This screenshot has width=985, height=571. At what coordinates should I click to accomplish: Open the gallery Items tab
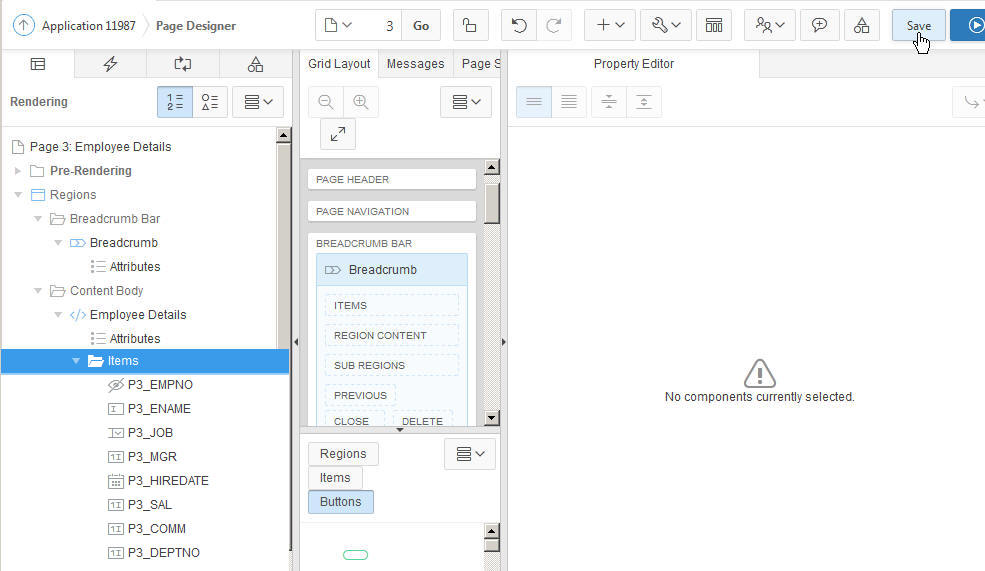point(335,477)
